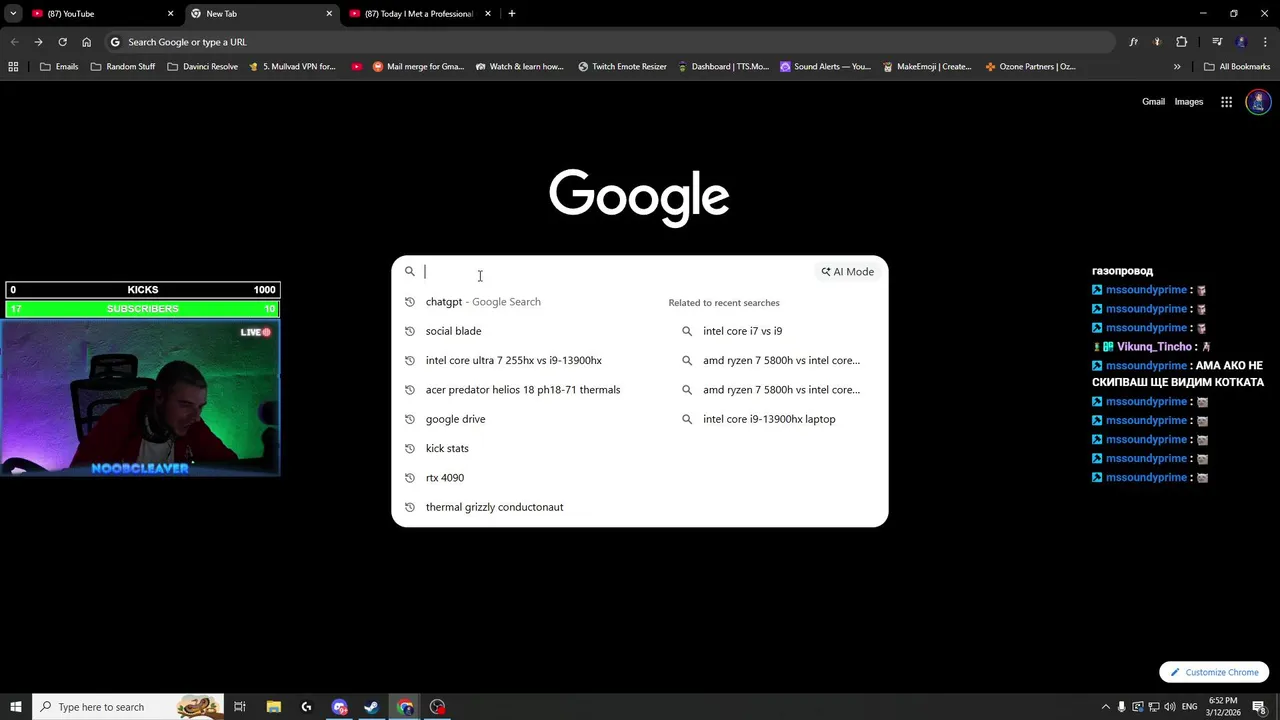Go back using the browser back arrow

coord(14,42)
